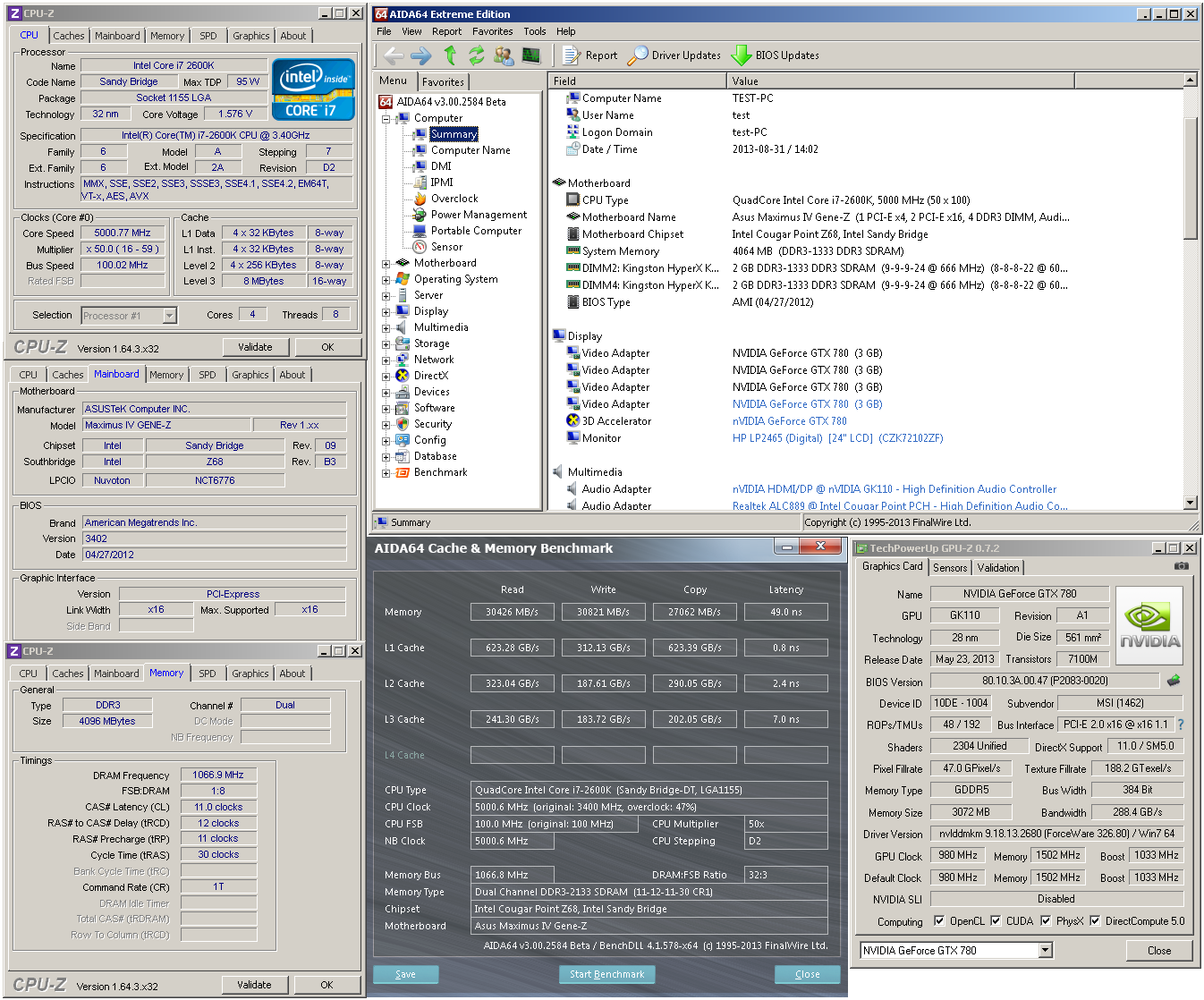The height and width of the screenshot is (1000, 1204).
Task: Click the green Up arrow in AIDA64 toolbar
Action: [x=450, y=55]
